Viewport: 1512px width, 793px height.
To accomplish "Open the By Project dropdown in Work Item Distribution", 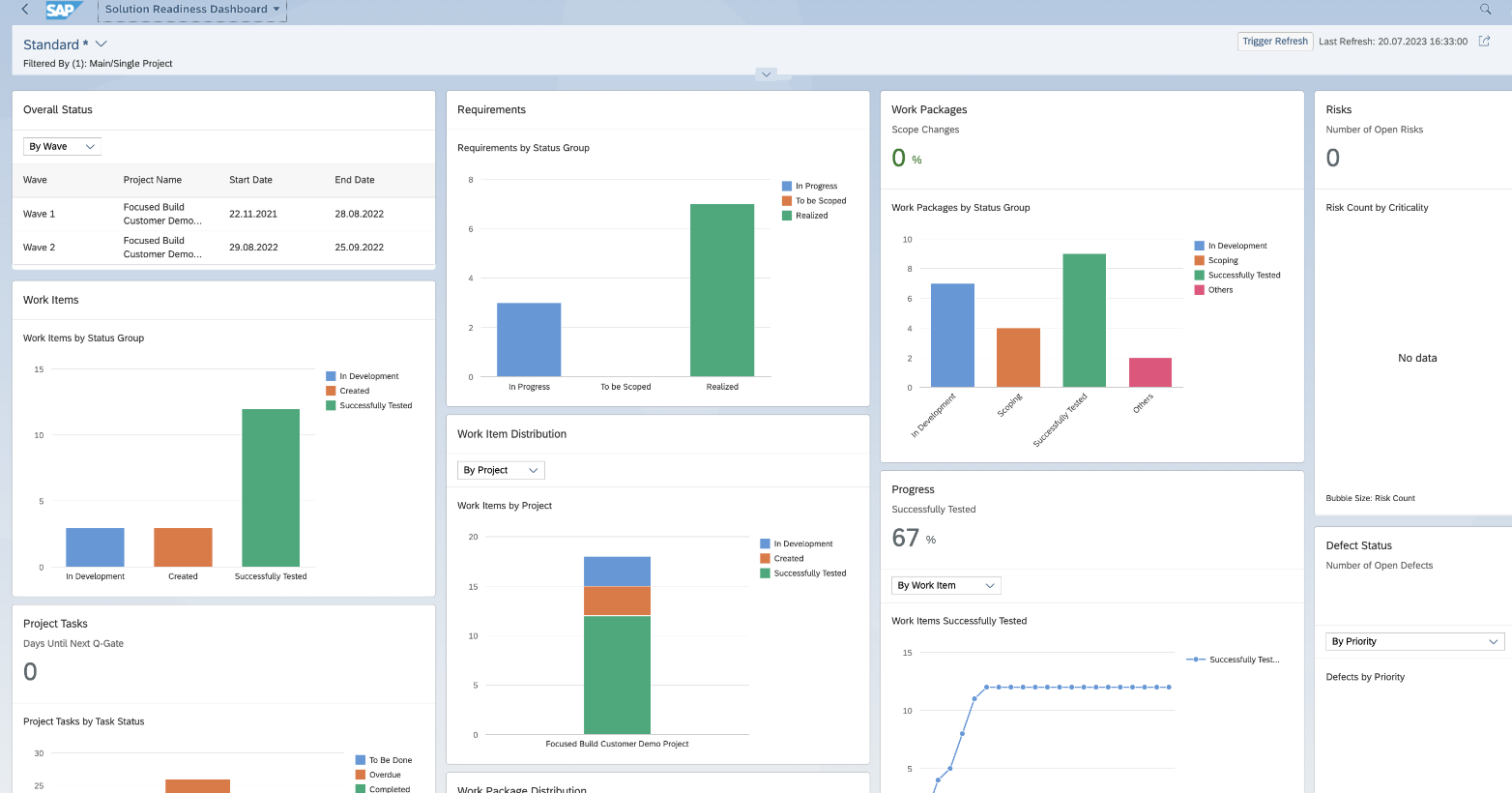I will tap(500, 469).
